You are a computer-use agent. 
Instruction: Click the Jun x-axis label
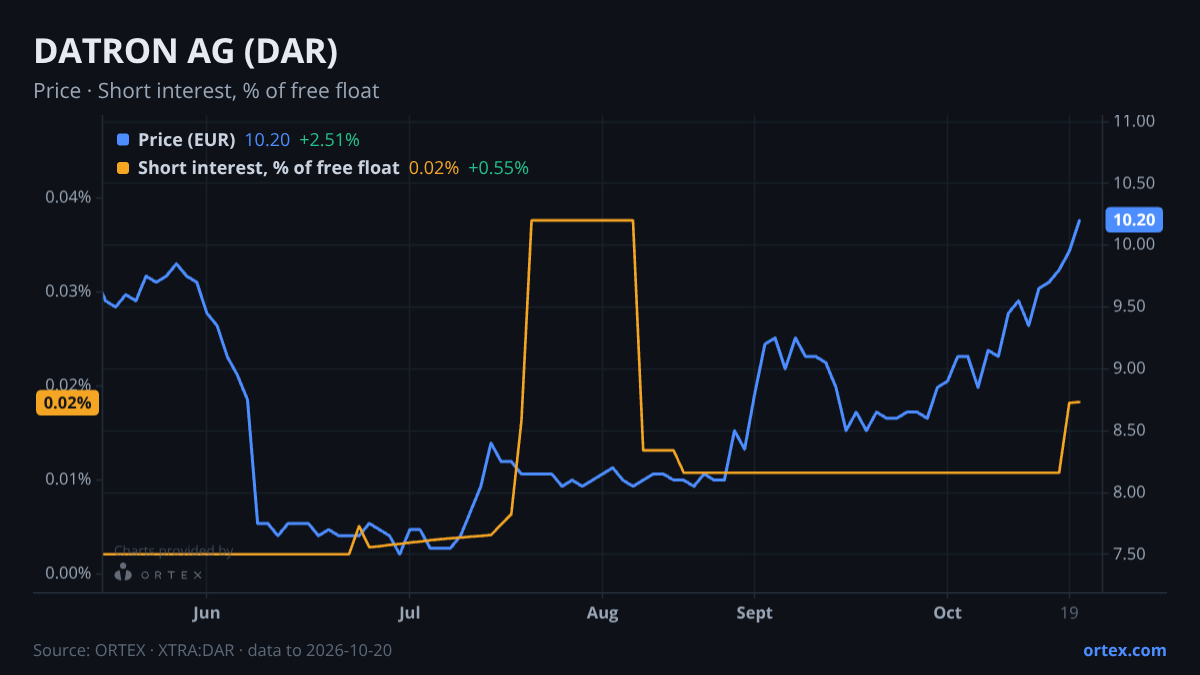(x=206, y=613)
